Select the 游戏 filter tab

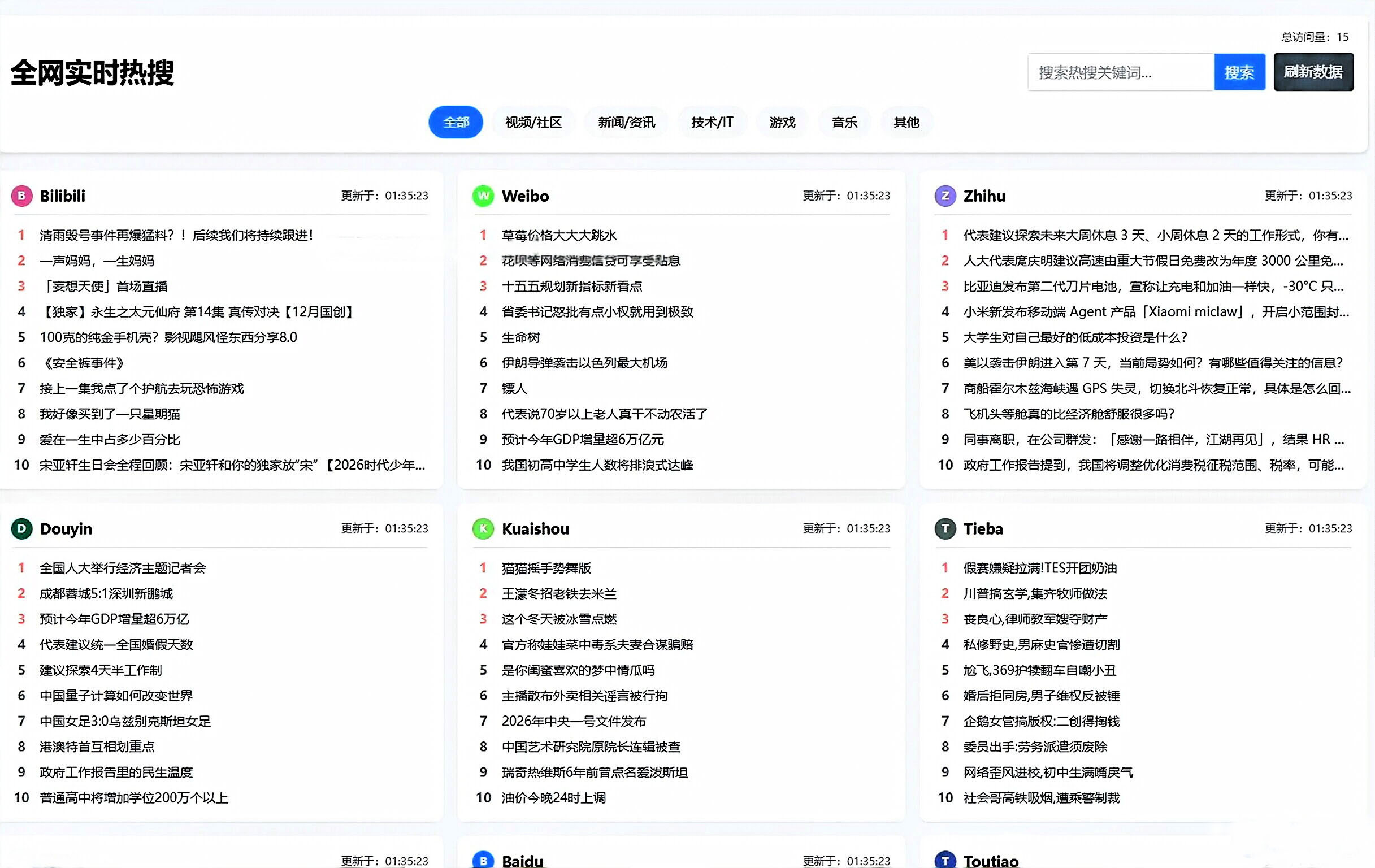coord(782,122)
